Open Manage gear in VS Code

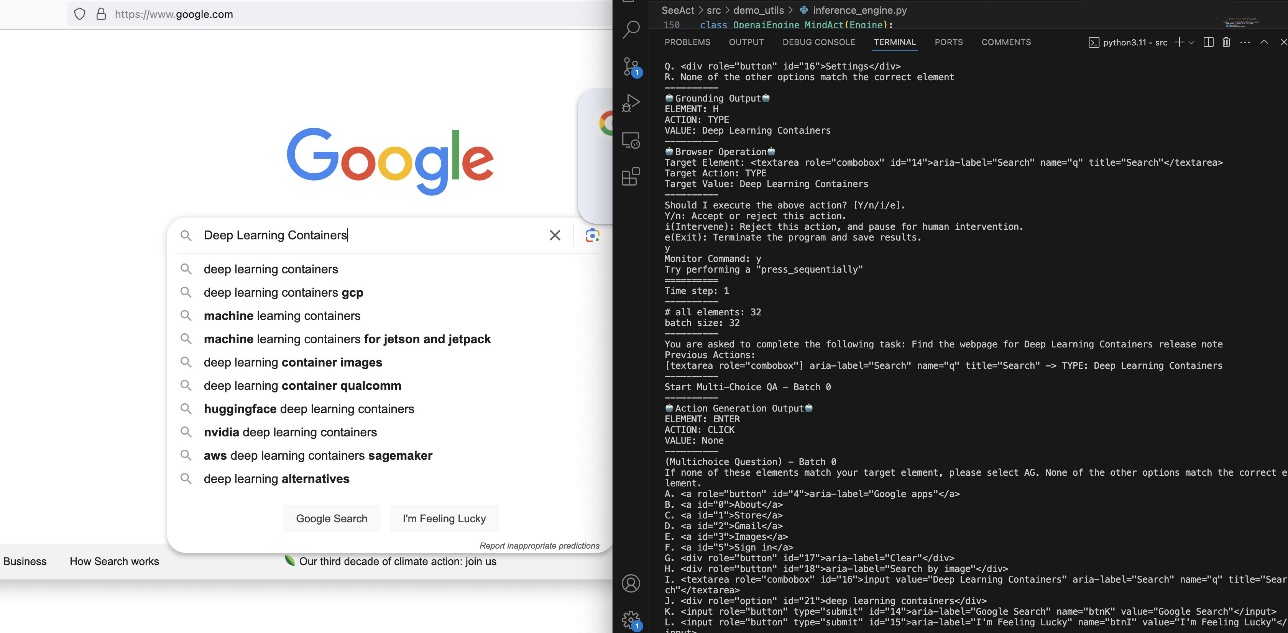(x=631, y=620)
